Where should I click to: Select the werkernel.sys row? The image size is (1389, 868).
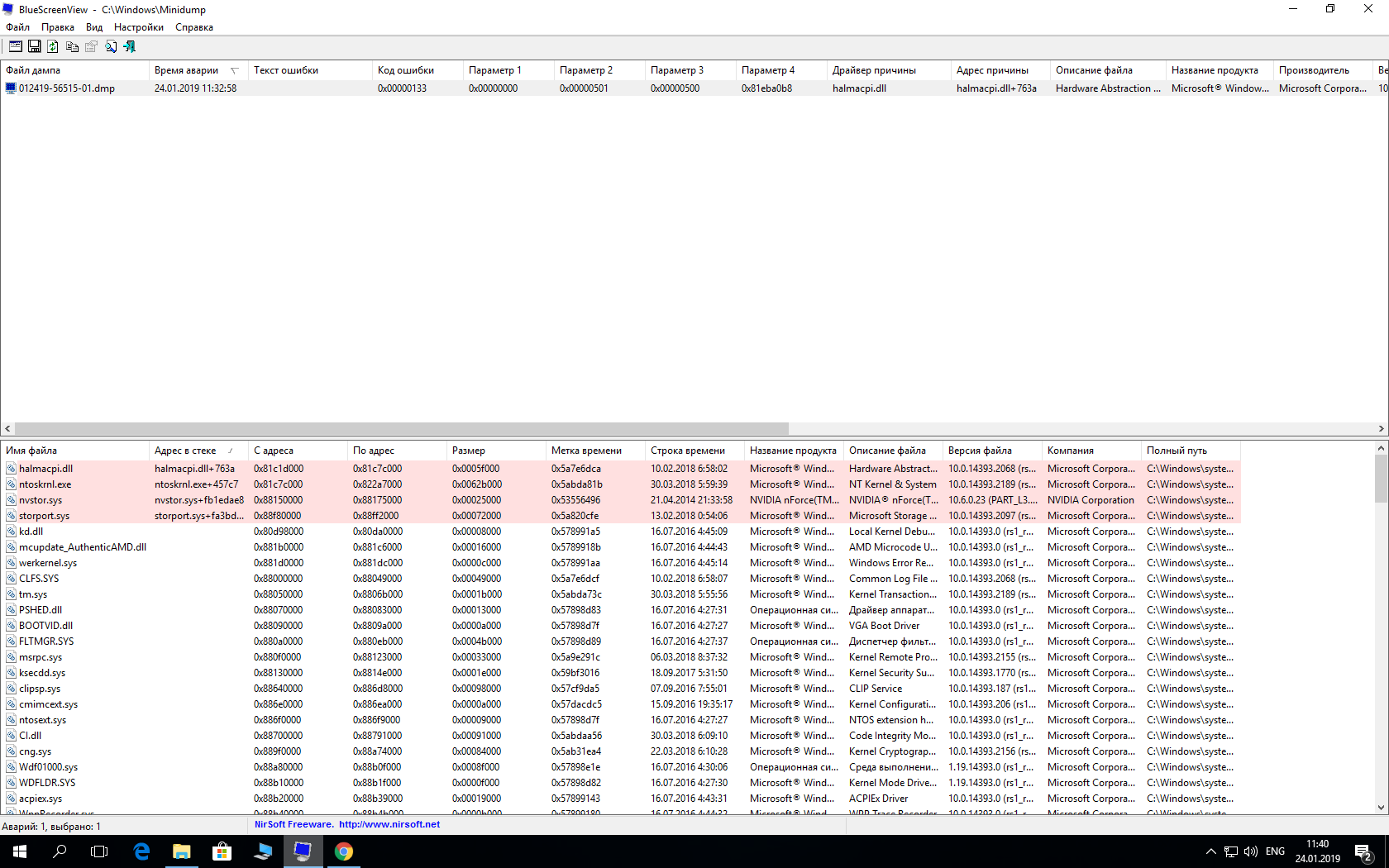[620, 563]
